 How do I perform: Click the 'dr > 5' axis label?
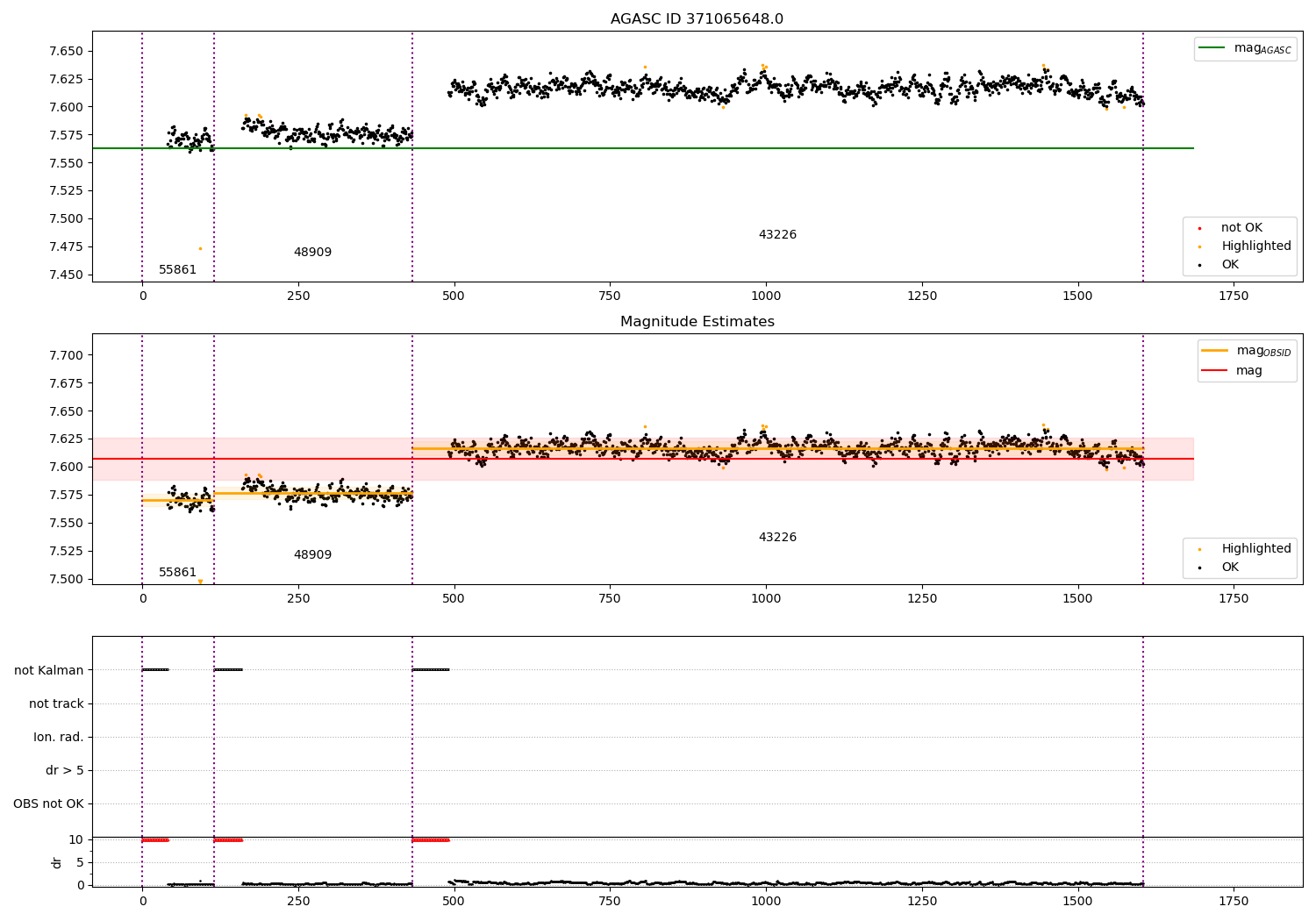coord(65,770)
